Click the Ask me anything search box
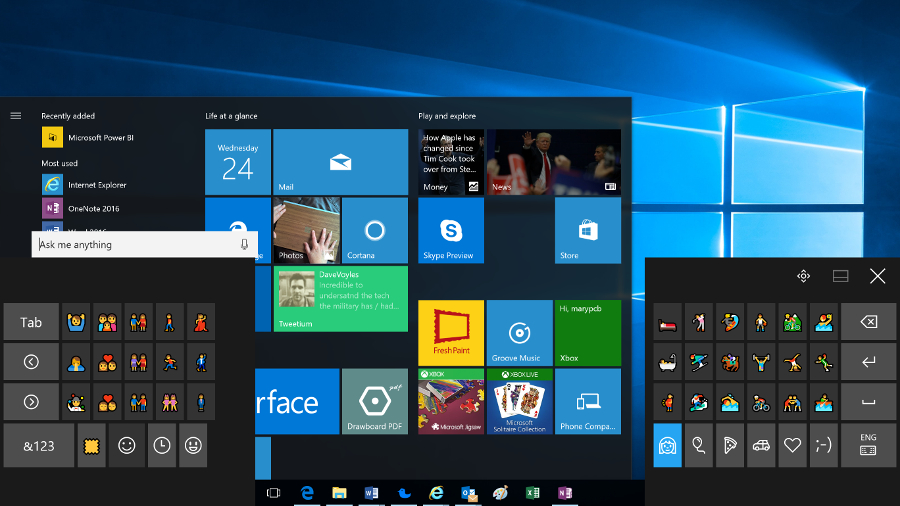 pyautogui.click(x=144, y=244)
